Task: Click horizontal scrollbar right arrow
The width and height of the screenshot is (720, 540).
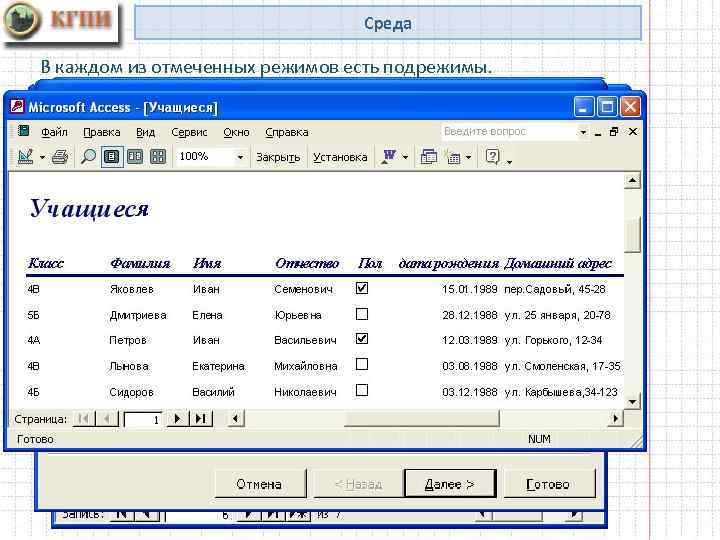Action: (615, 418)
